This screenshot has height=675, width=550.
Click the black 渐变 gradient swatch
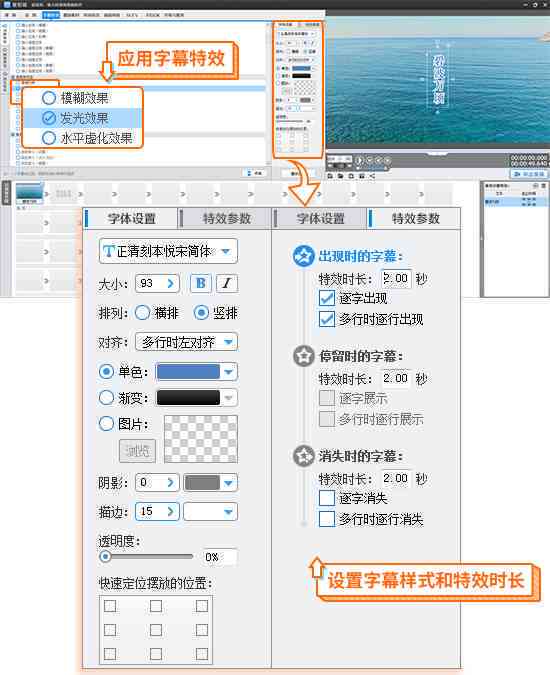coord(188,397)
